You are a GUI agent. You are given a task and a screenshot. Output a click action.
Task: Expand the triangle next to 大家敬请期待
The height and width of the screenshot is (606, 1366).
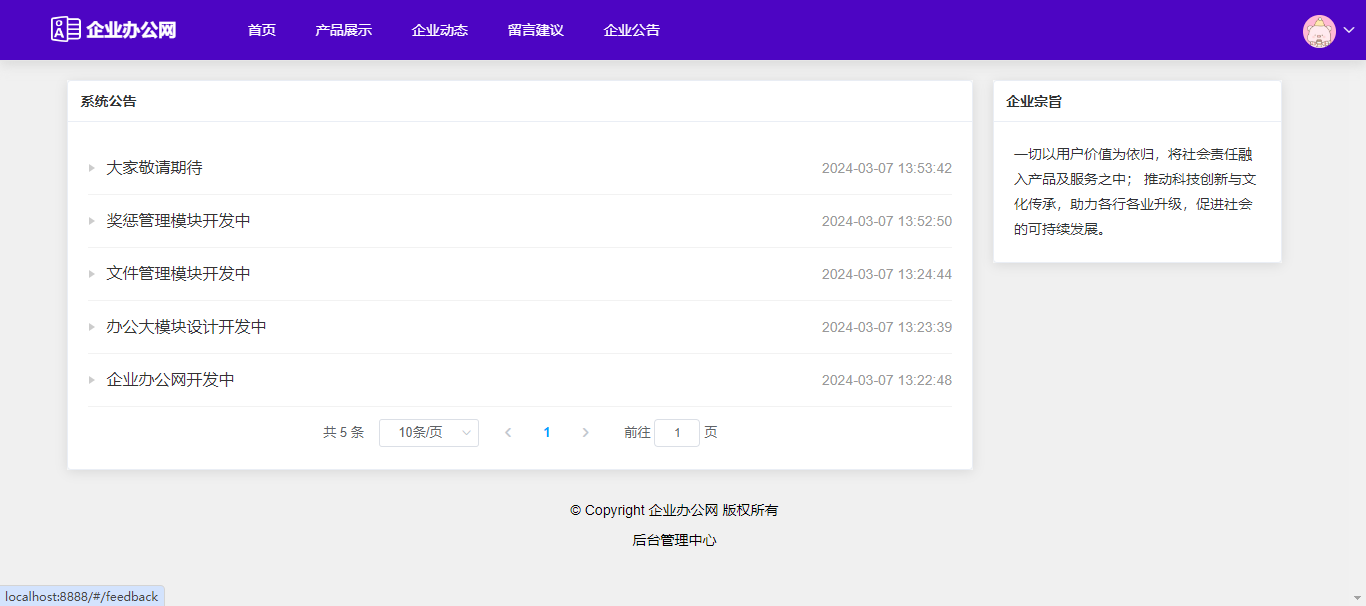point(92,168)
